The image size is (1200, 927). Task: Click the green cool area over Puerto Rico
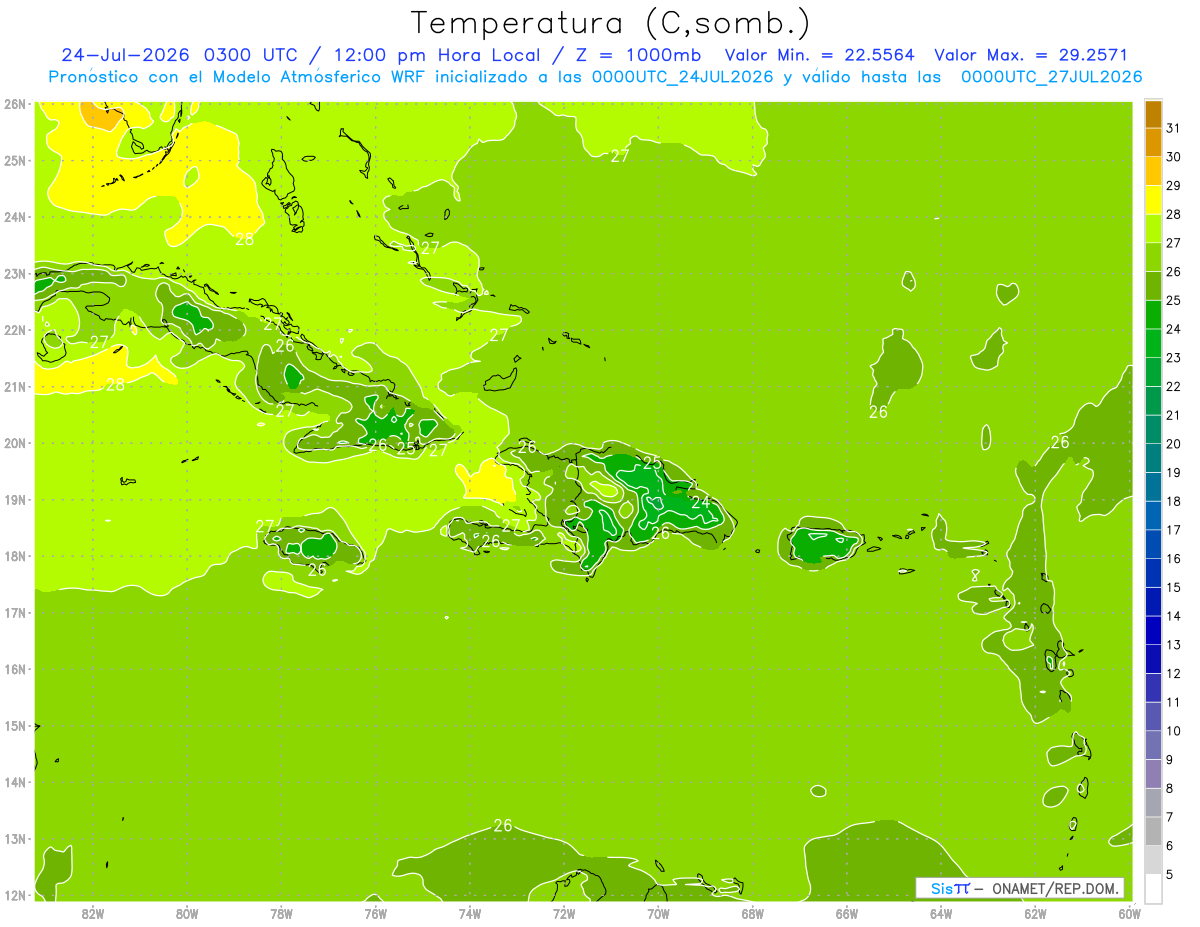click(826, 544)
